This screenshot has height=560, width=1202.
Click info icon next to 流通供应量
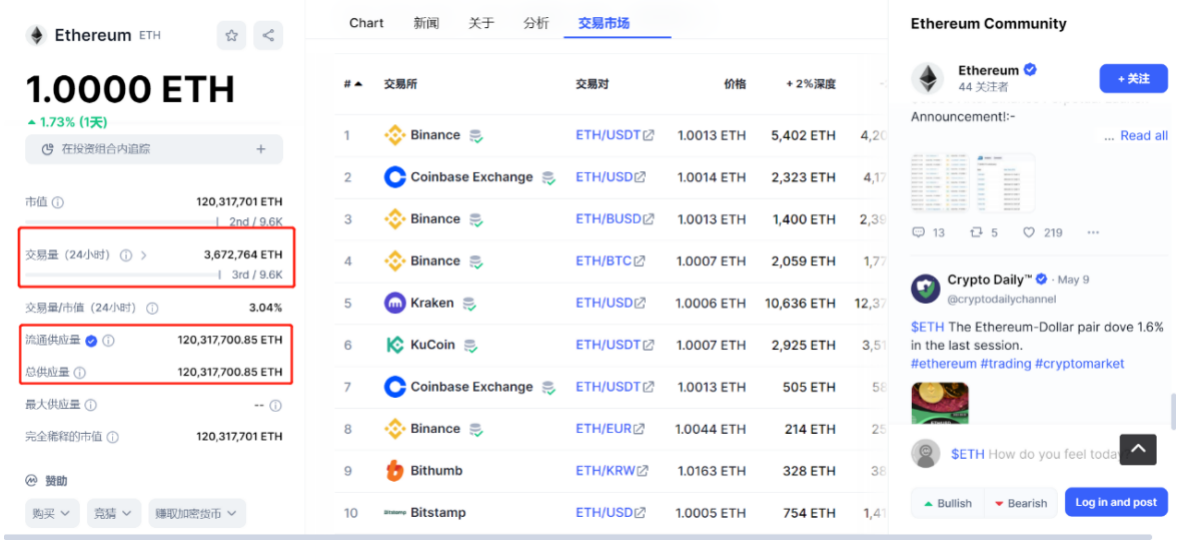tap(109, 340)
